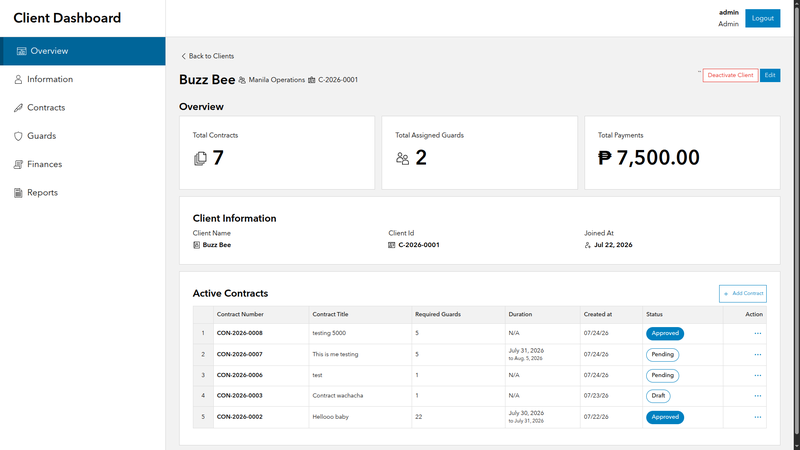The width and height of the screenshot is (800, 450).
Task: Click the ID card icon under Client Id
Action: (x=392, y=245)
